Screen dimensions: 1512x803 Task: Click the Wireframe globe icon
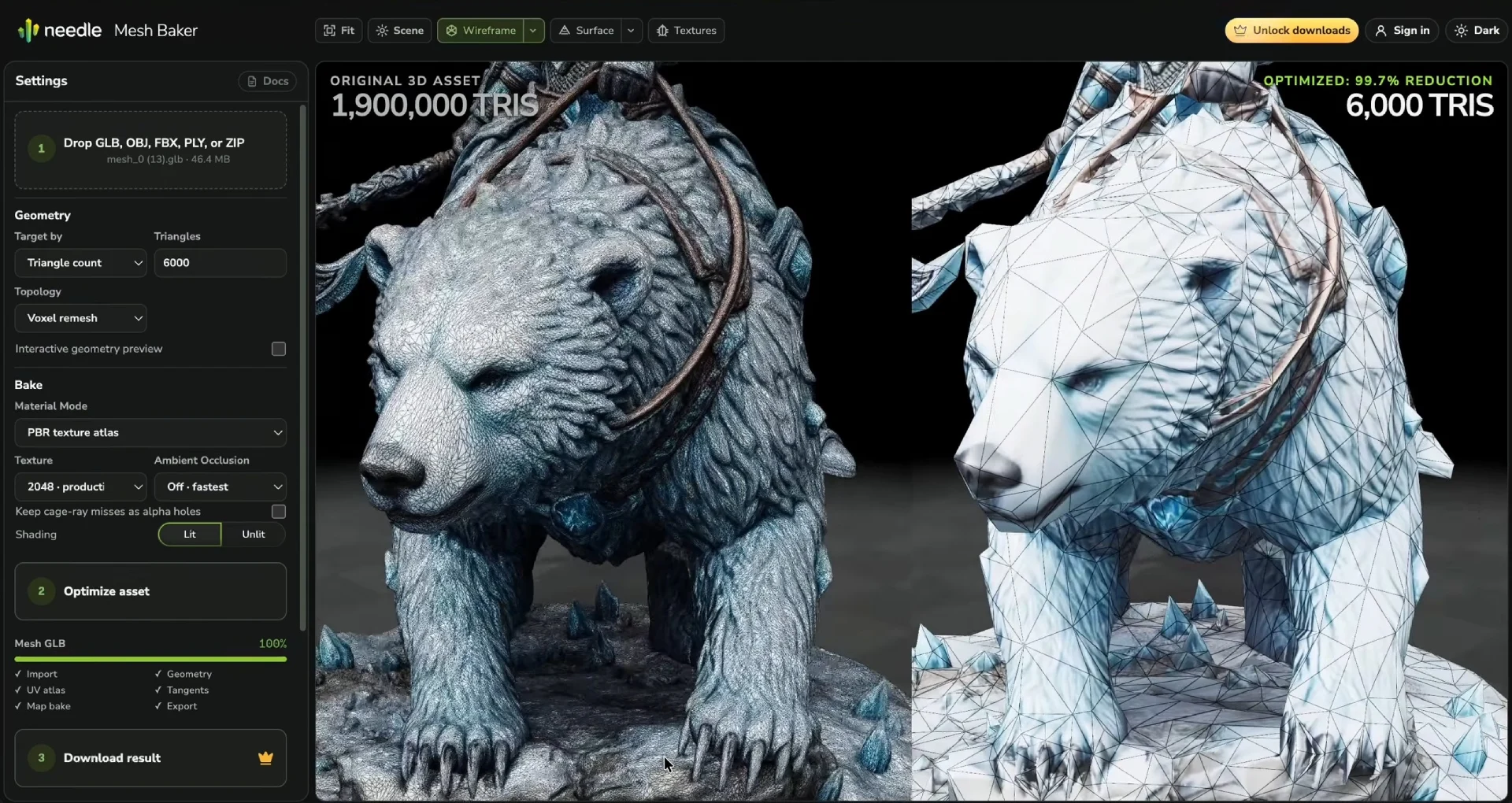451,31
